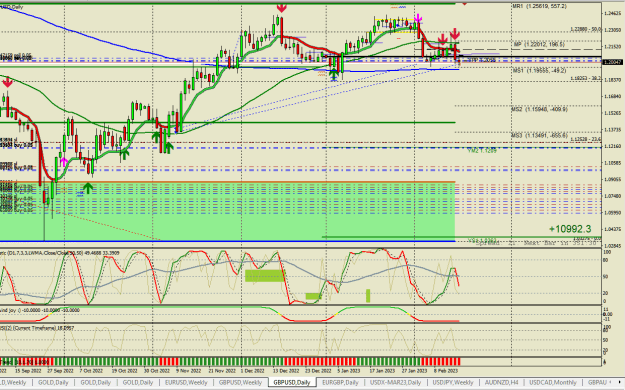Click the MS1 pivot level label
Screen dimensions: 625x390
coord(539,71)
